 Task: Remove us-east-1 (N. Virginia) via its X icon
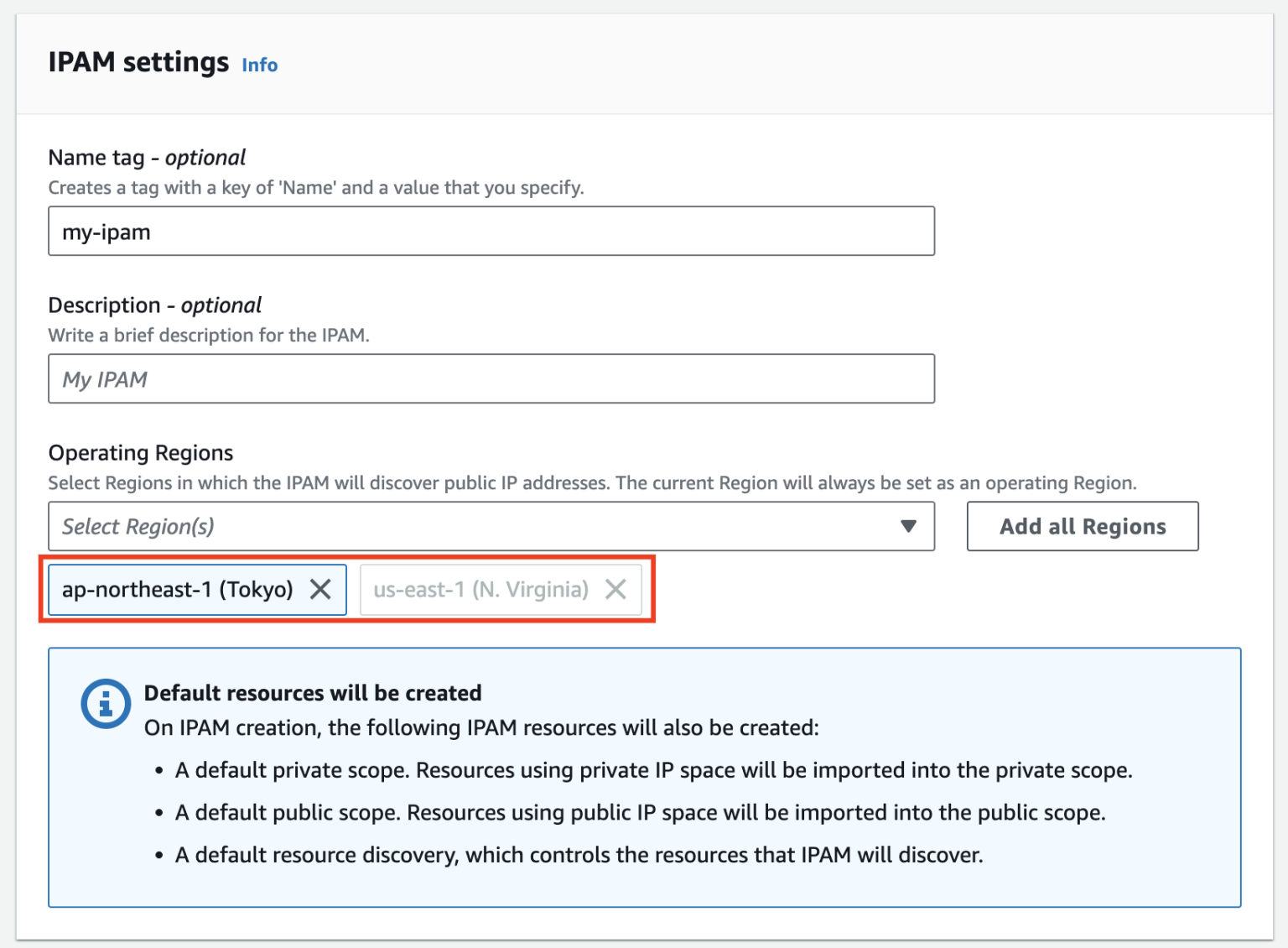pyautogui.click(x=616, y=590)
